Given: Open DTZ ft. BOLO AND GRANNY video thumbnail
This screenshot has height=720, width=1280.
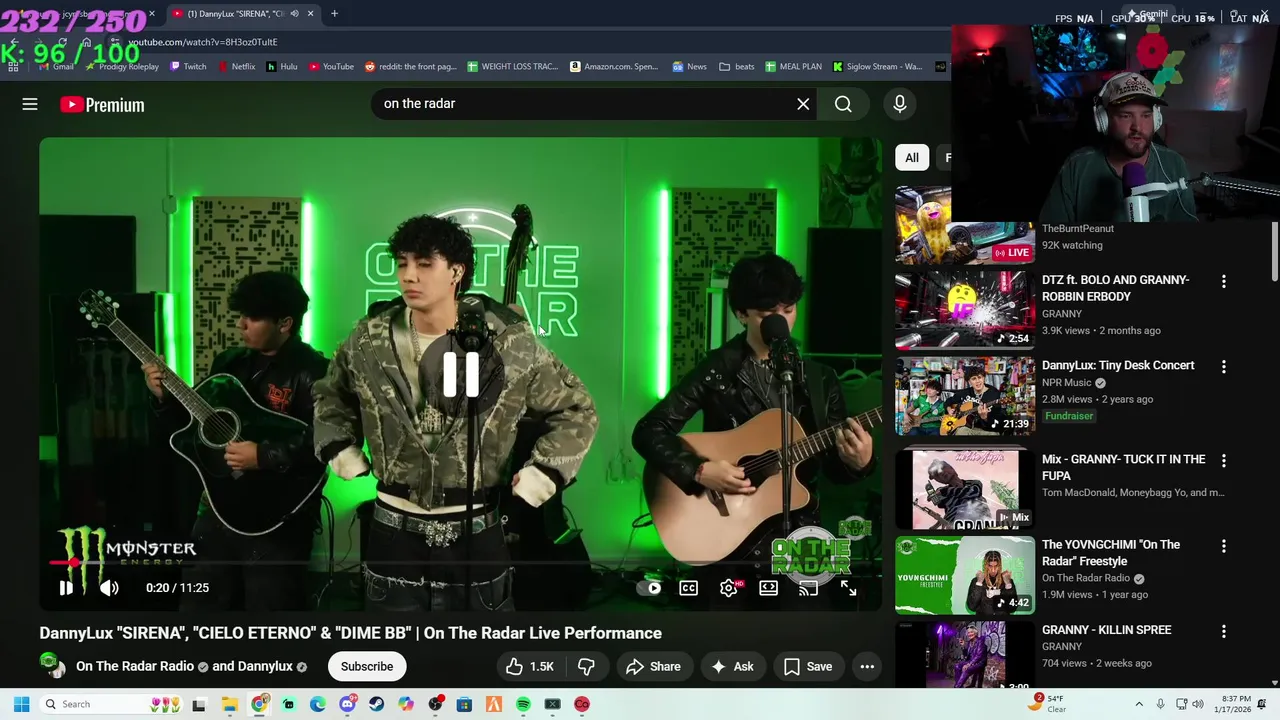Looking at the screenshot, I should tap(965, 309).
